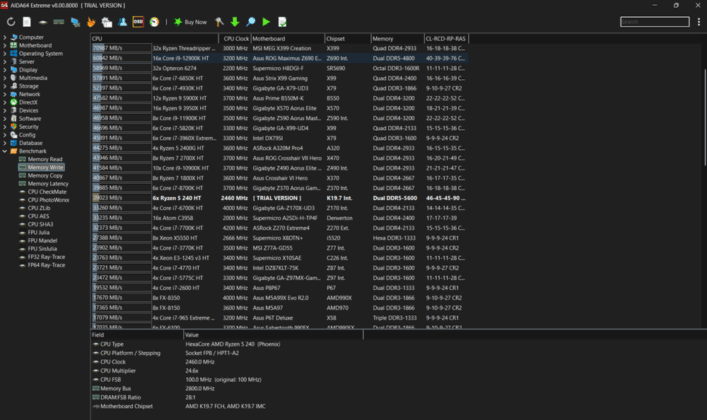The image size is (707, 420).
Task: Open the CPU AES benchmark
Action: coord(38,216)
